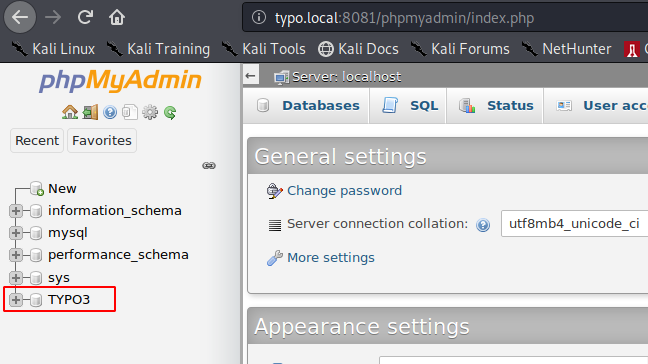
Task: Open the server connection collation dropdown
Action: [574, 224]
